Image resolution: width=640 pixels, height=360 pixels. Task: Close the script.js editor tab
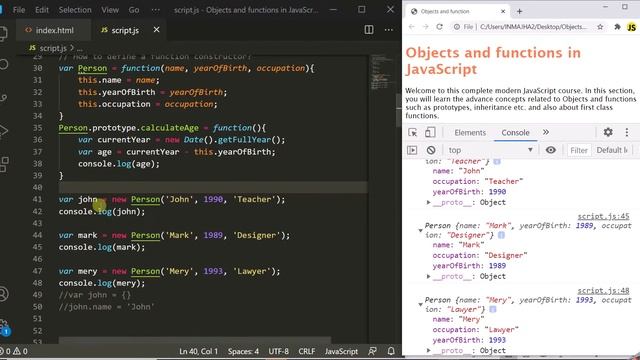[x=156, y=30]
